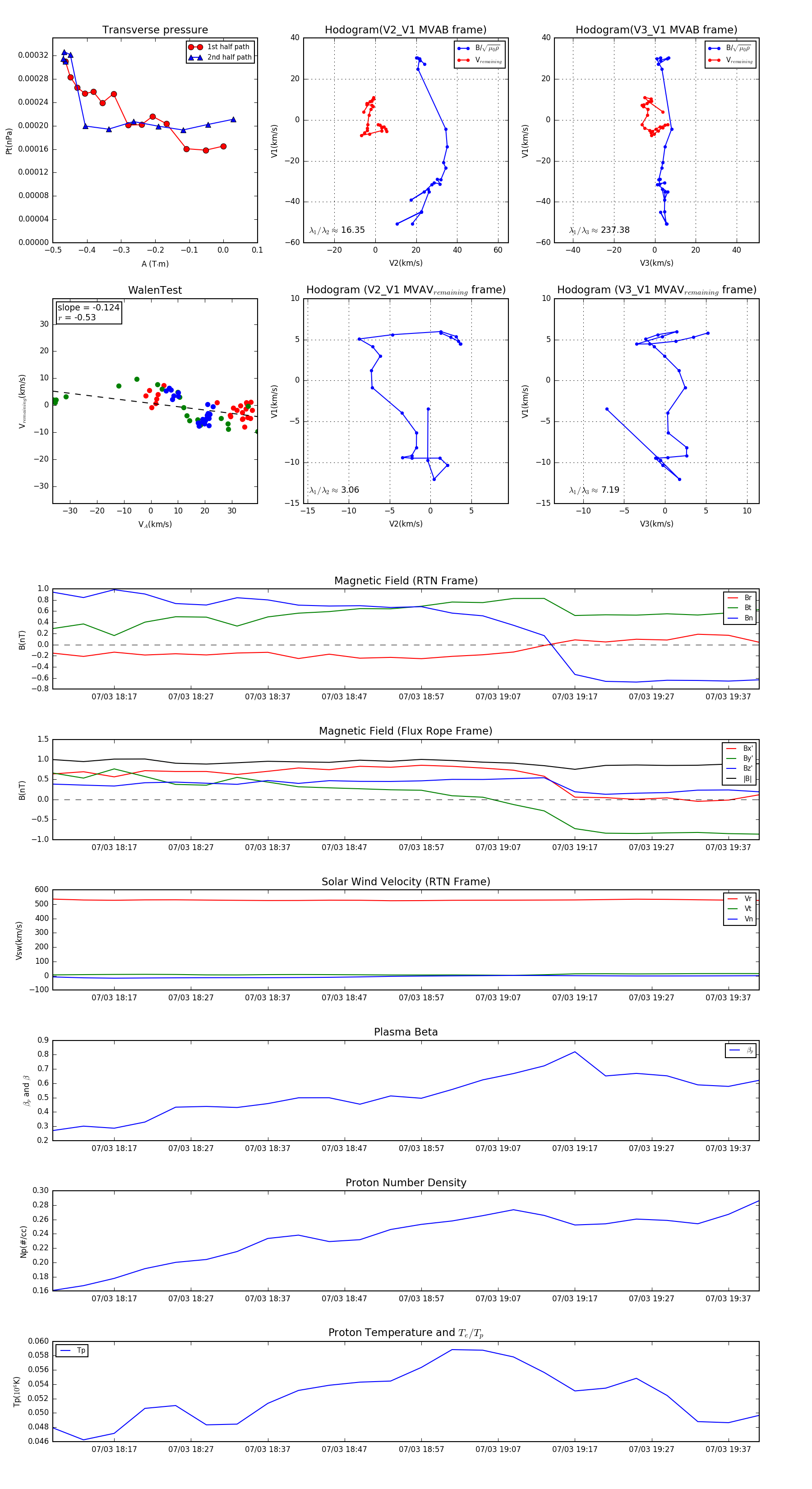Click the "Tp(10^6K)" y-axis label
This screenshot has width=812, height=1489.
pyautogui.click(x=17, y=1392)
